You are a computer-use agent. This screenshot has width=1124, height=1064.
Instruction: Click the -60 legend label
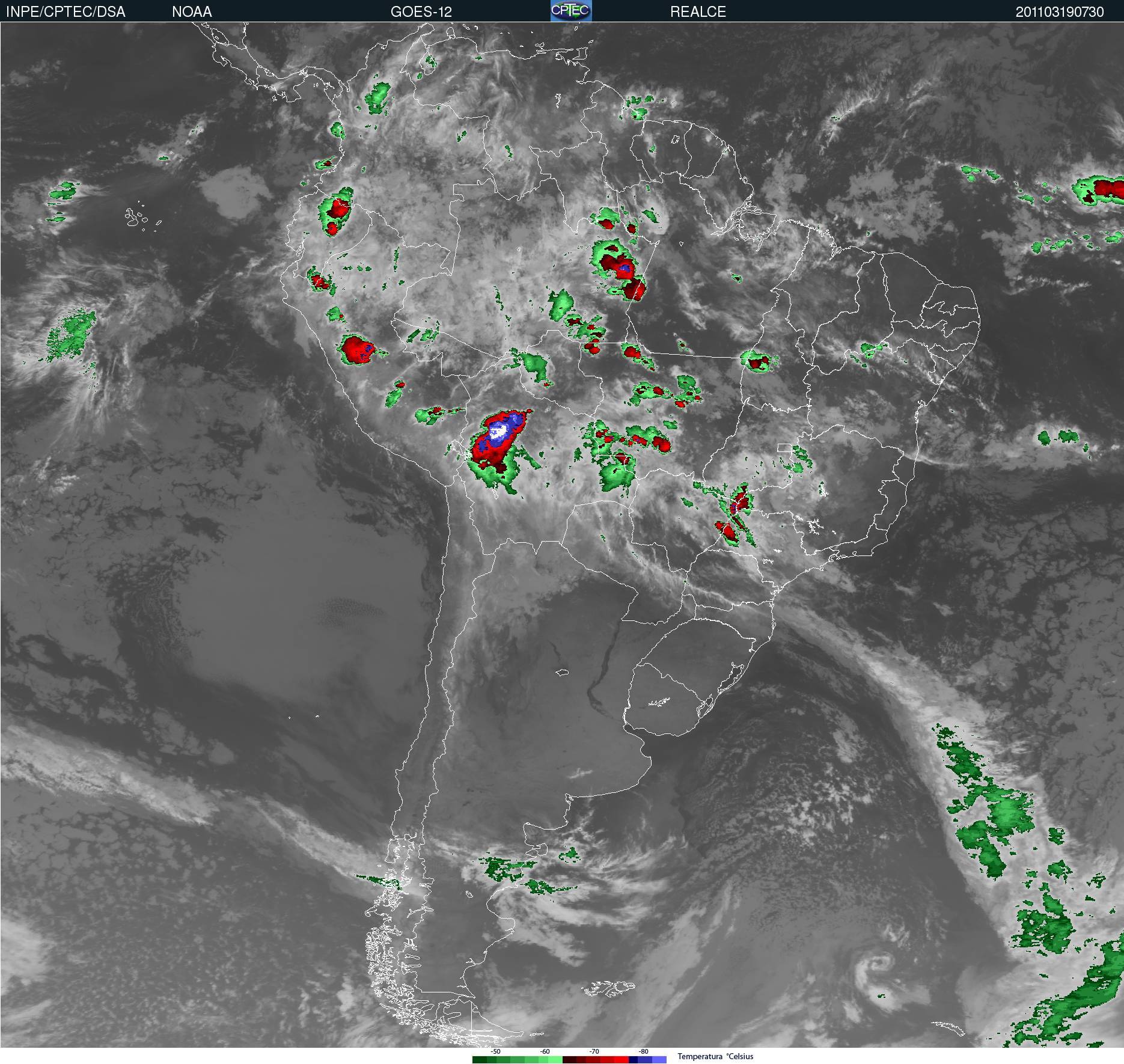545,1051
